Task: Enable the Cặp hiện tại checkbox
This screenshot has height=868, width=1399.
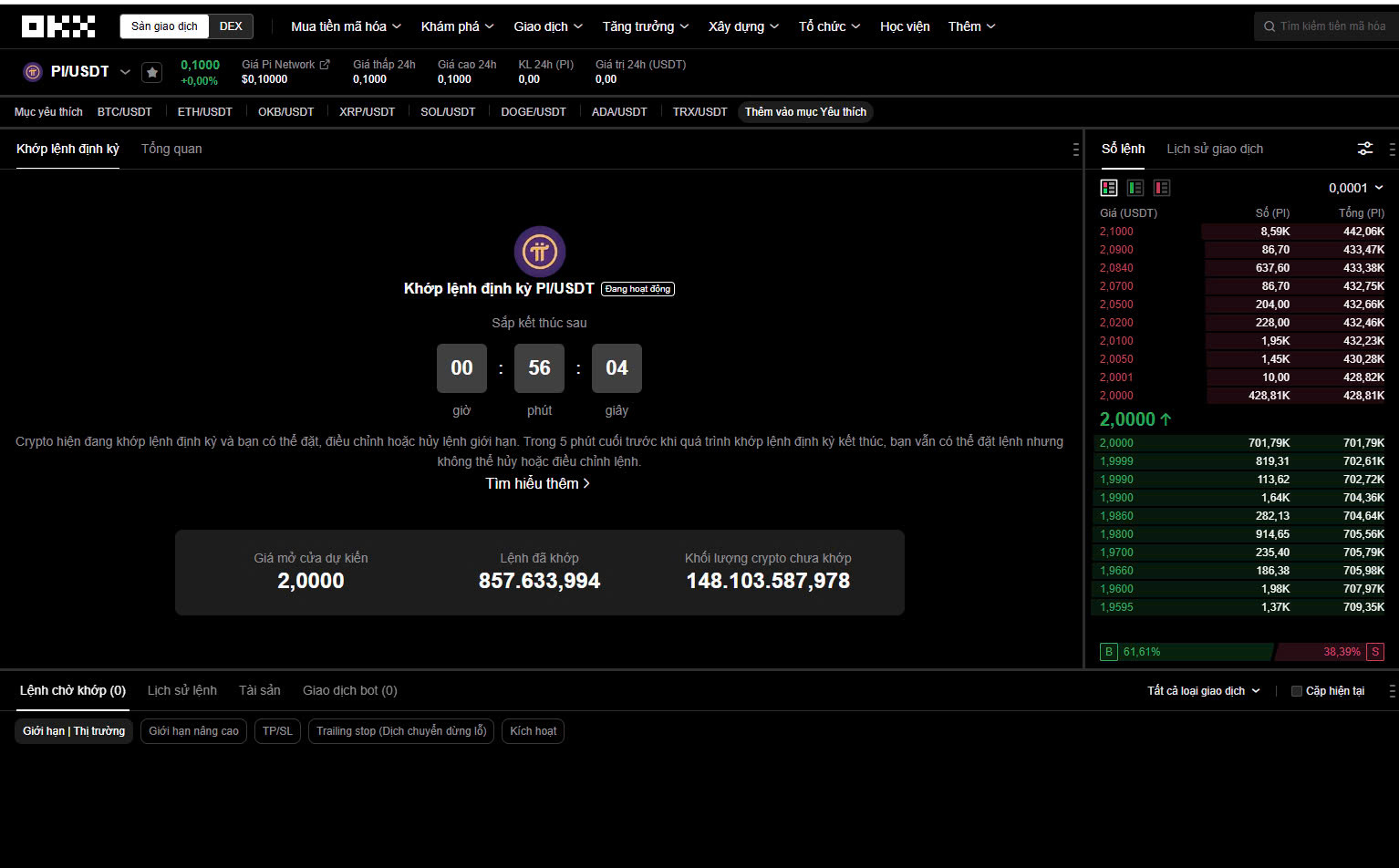Action: click(x=1296, y=690)
